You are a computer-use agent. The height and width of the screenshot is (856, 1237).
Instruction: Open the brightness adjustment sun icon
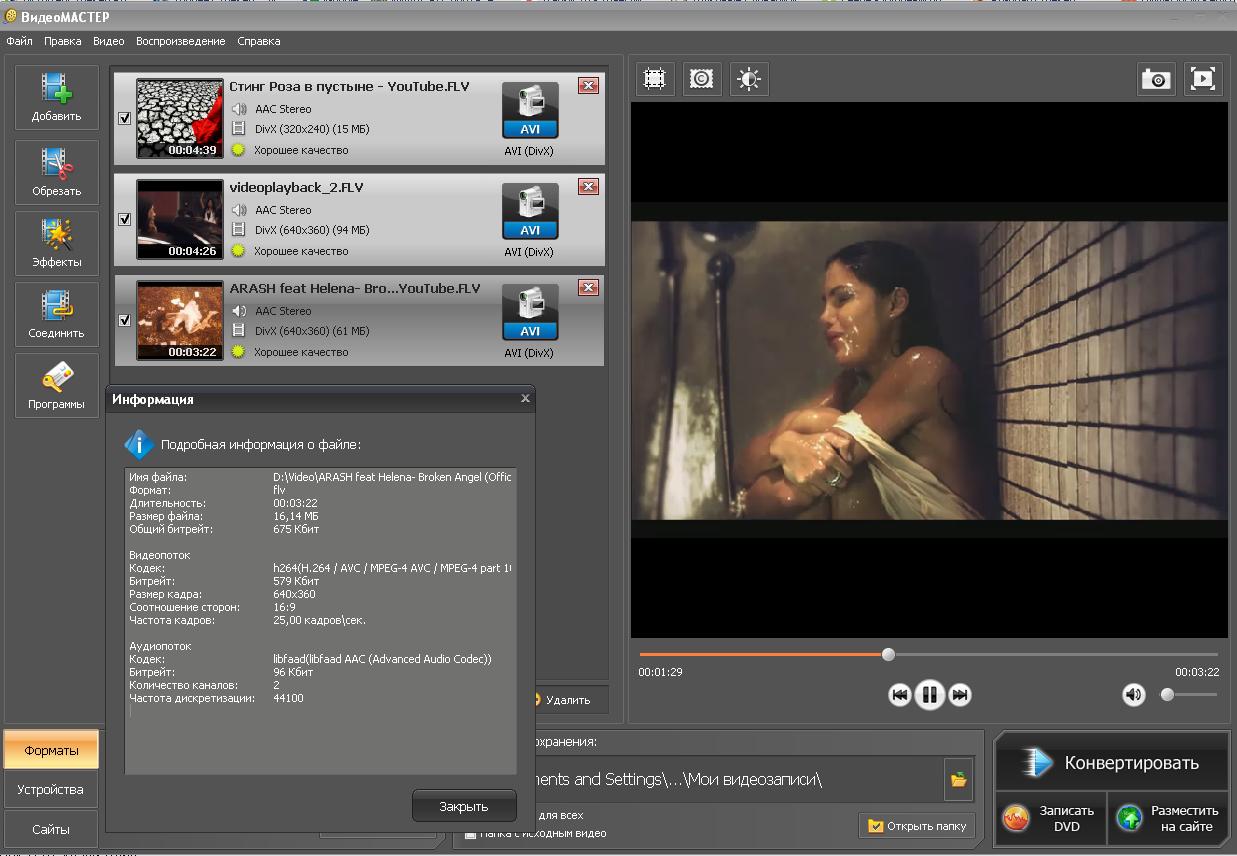tap(749, 79)
